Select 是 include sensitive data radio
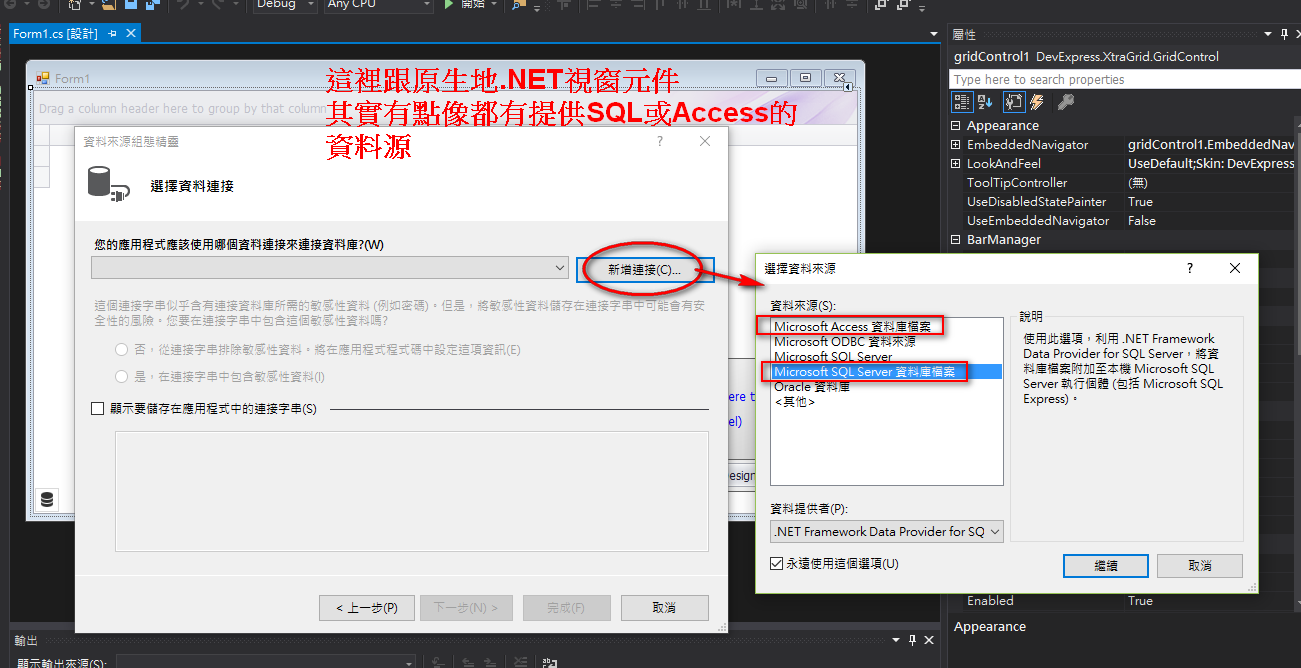Screen dimensions: 1301x668 click(x=122, y=377)
